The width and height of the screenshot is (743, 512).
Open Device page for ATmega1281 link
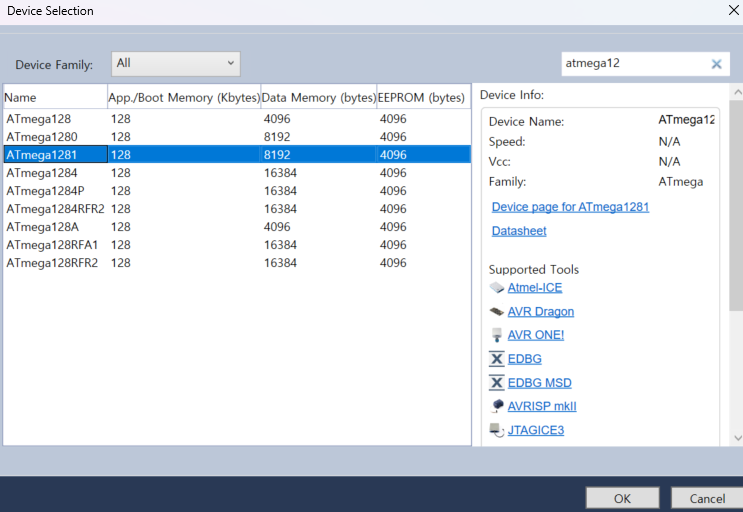click(x=570, y=207)
